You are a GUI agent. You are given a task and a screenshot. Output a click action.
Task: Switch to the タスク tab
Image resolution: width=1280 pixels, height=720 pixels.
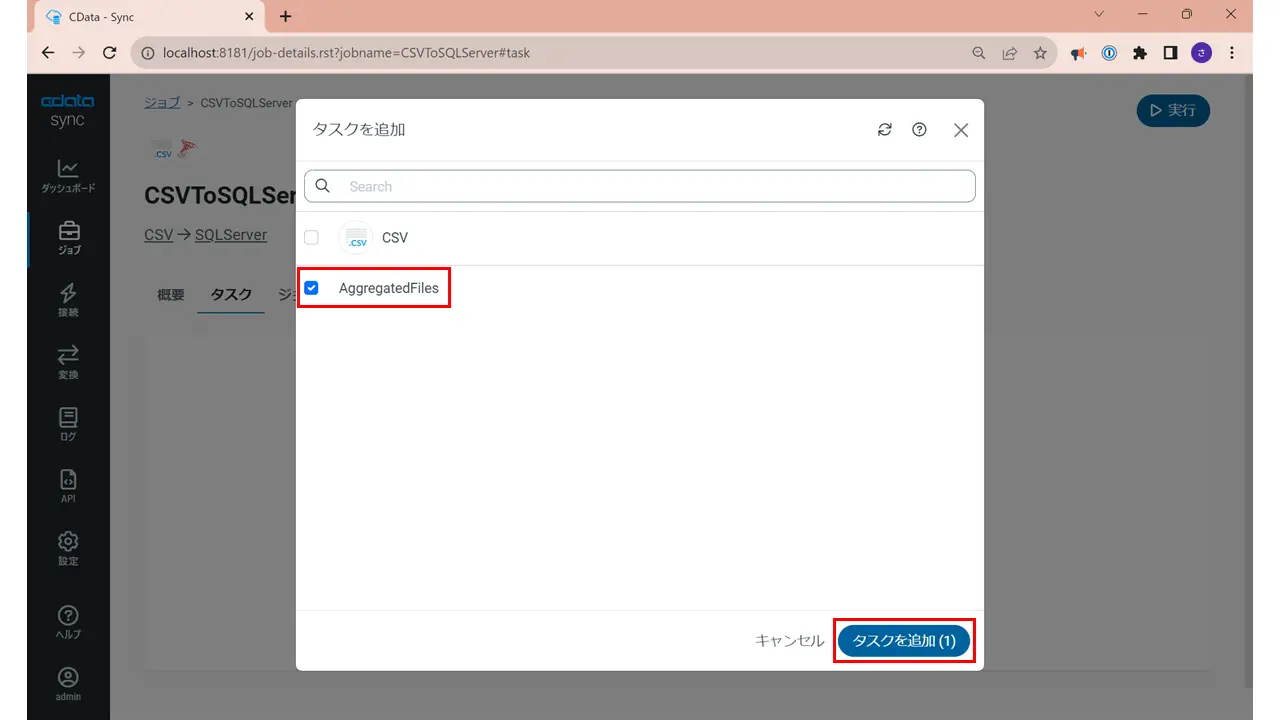[x=231, y=295]
